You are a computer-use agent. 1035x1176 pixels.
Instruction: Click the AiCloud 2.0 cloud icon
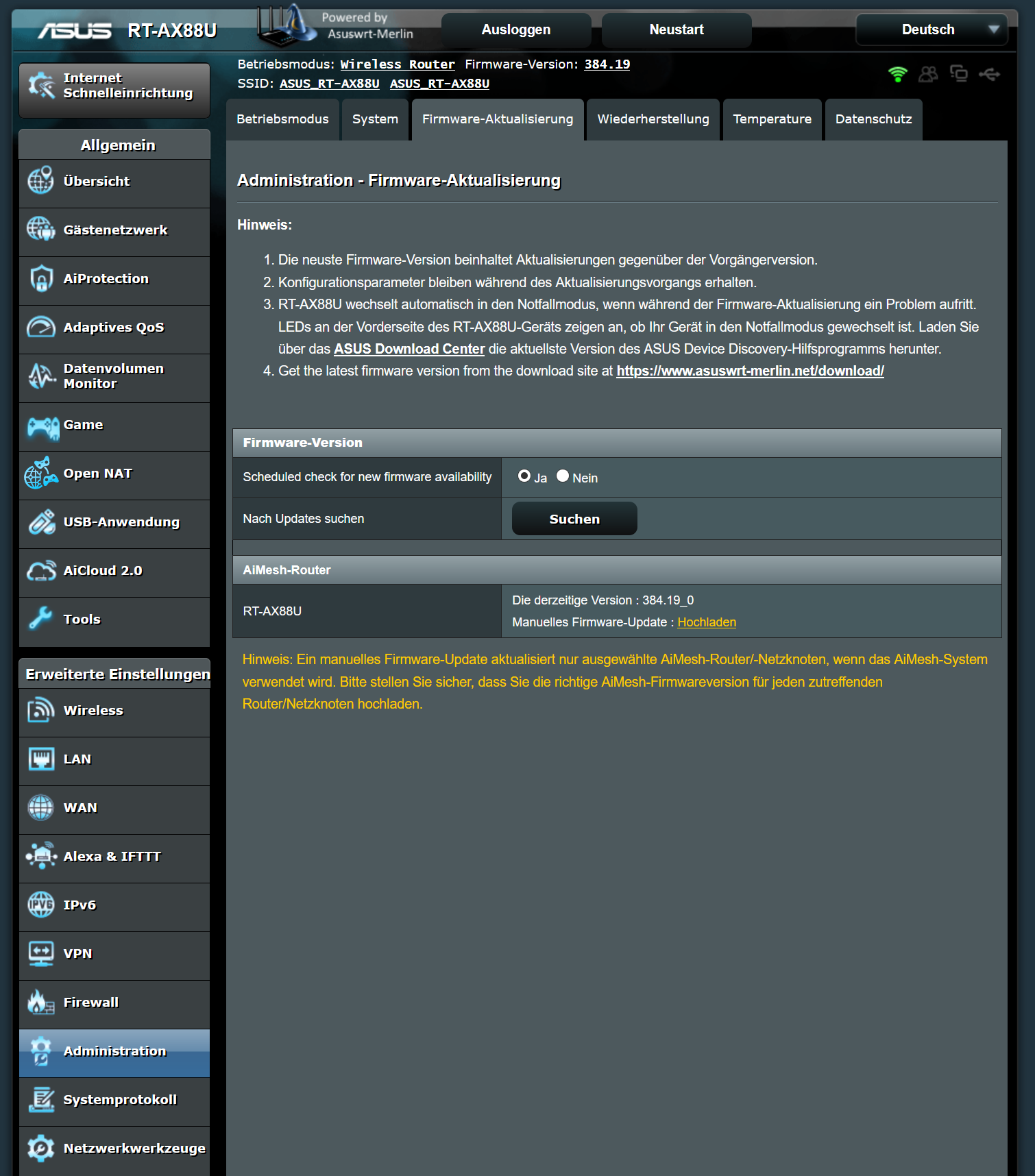coord(41,570)
